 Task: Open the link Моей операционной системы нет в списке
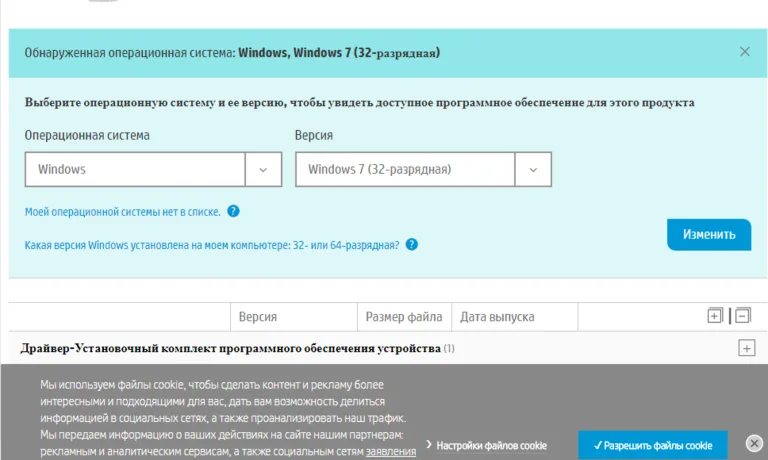click(x=122, y=212)
